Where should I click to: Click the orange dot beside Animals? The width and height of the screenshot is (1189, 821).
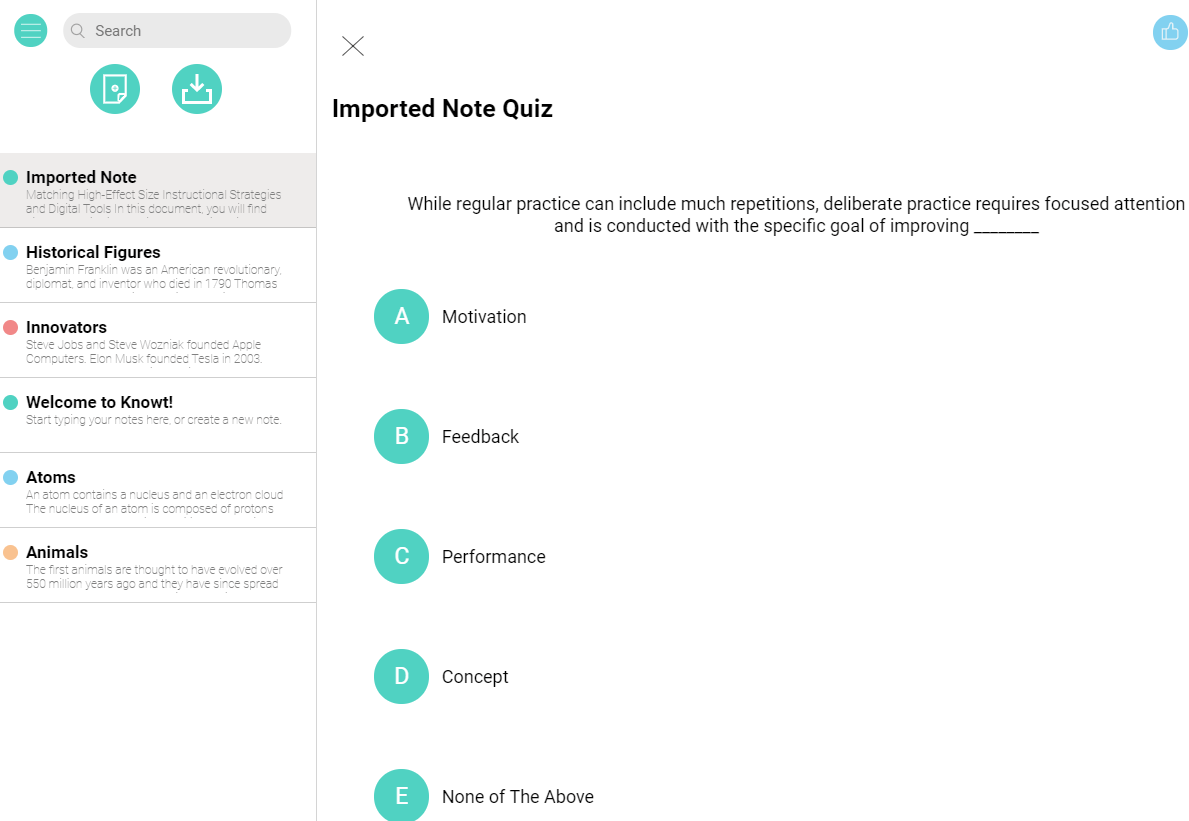pyautogui.click(x=11, y=553)
